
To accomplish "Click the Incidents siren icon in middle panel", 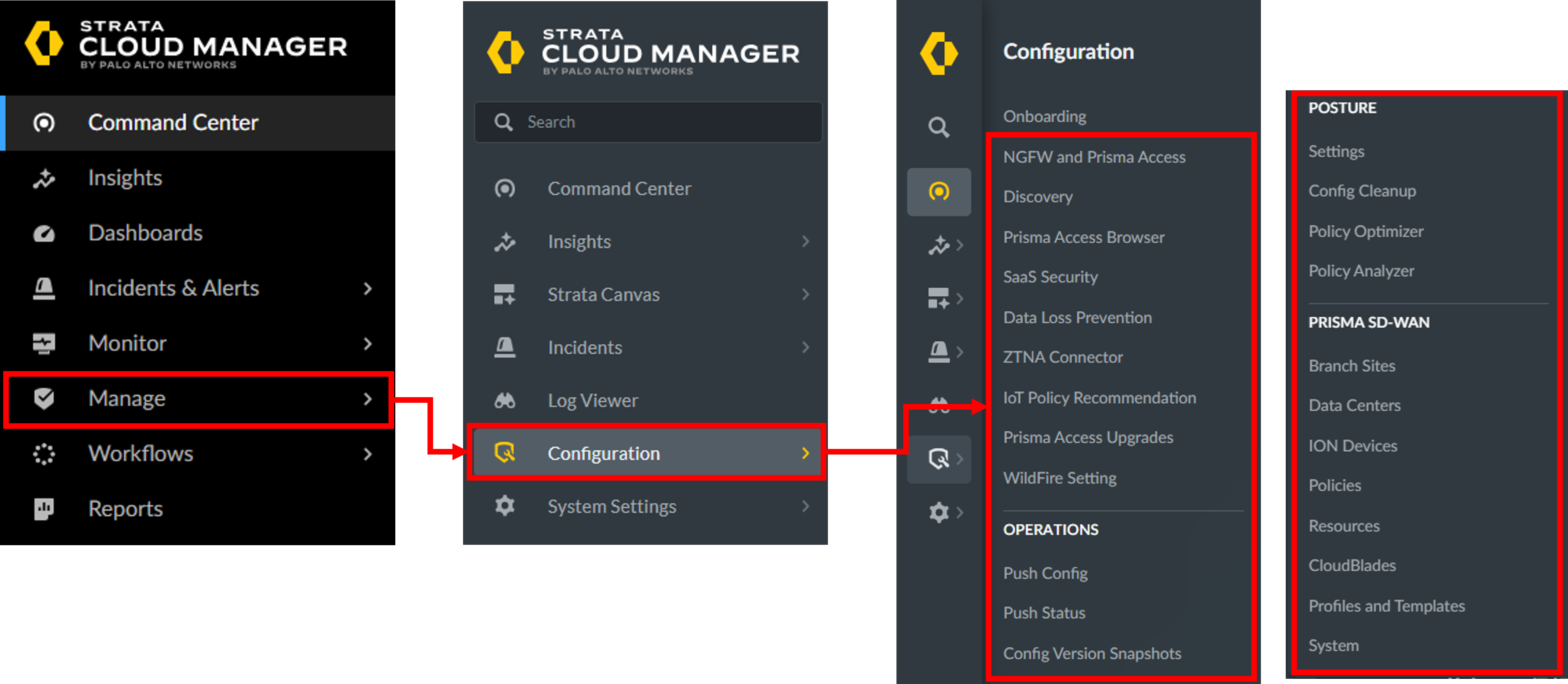I will pyautogui.click(x=505, y=348).
